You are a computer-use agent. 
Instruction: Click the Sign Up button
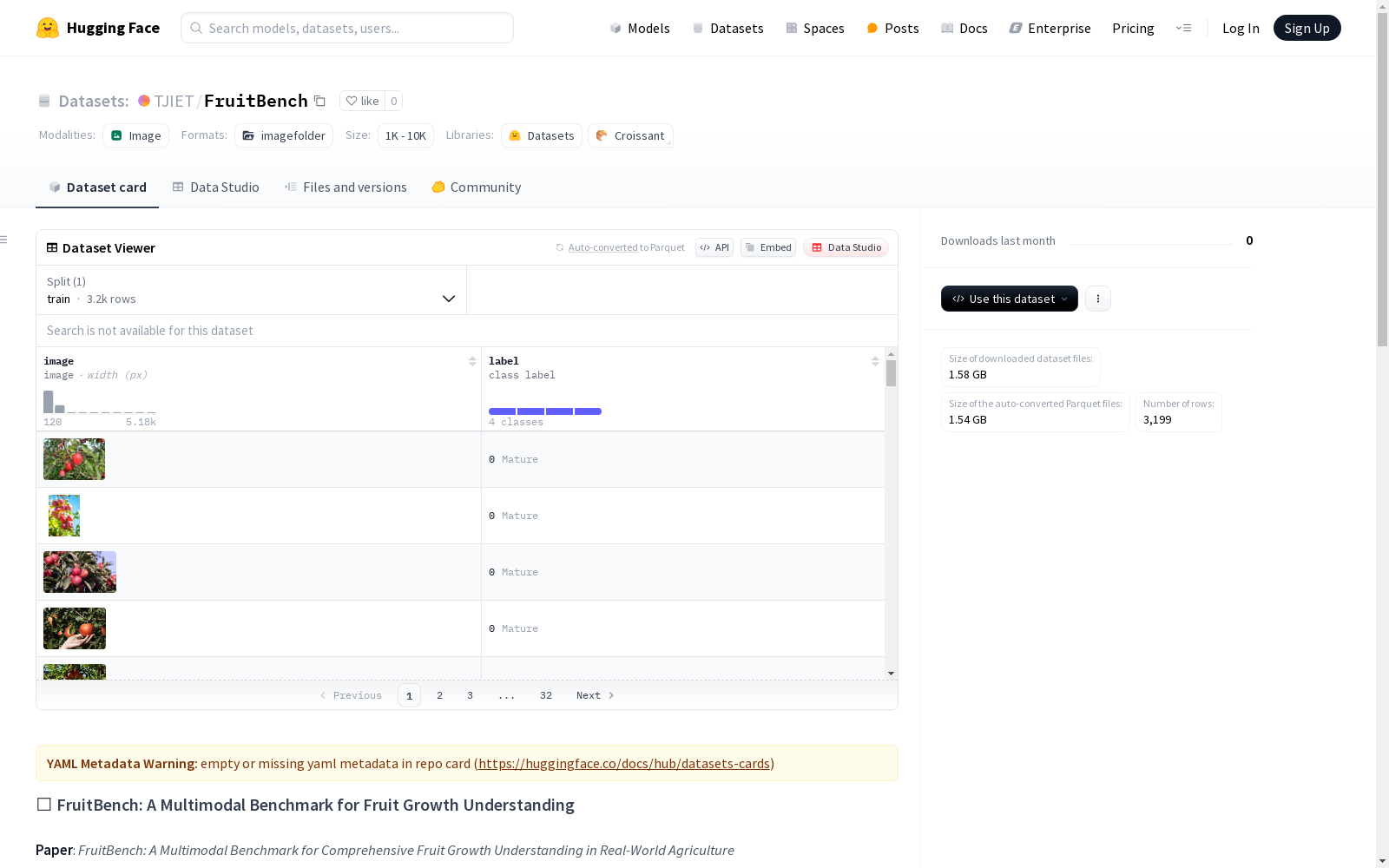coord(1307,28)
